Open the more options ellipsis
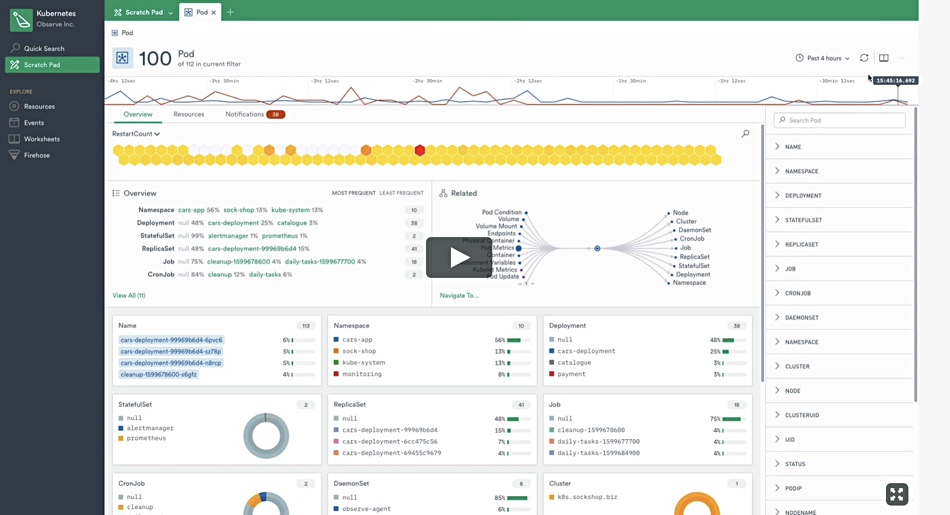The width and height of the screenshot is (950, 515). [902, 58]
